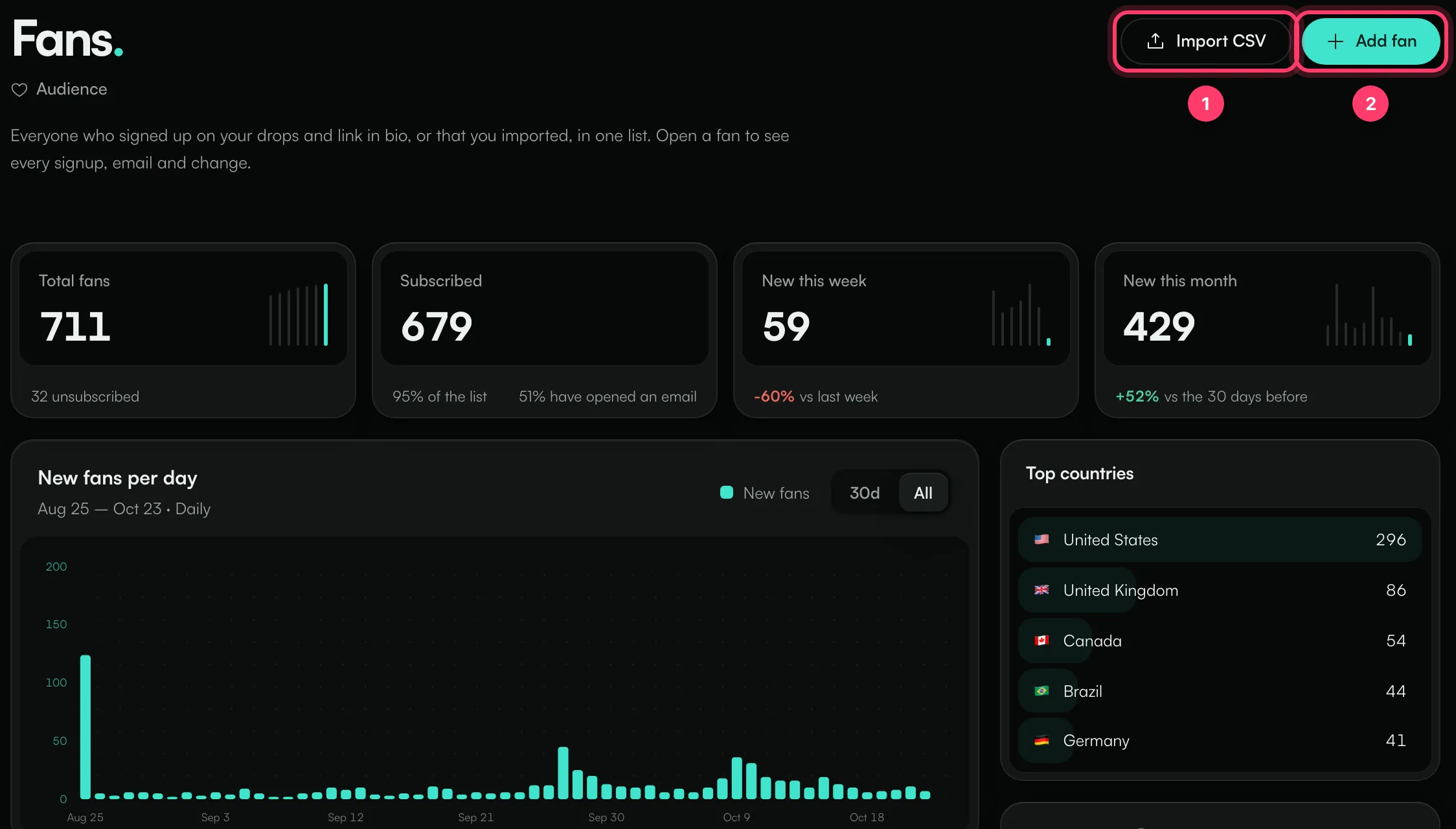This screenshot has height=829, width=1456.
Task: Select the United Kingdom row
Action: tap(1220, 590)
